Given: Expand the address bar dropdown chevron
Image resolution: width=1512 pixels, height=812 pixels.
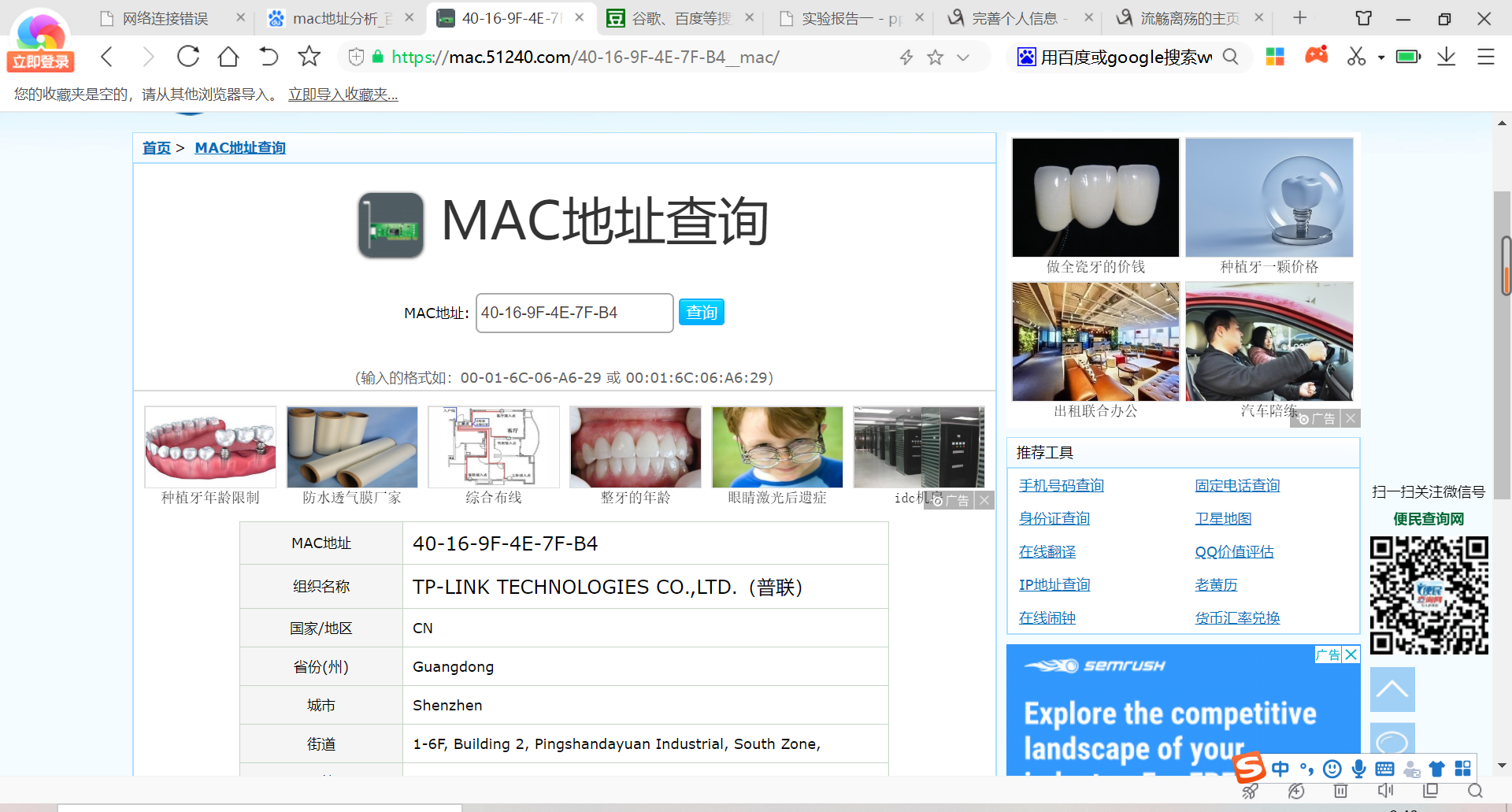Looking at the screenshot, I should [x=963, y=57].
